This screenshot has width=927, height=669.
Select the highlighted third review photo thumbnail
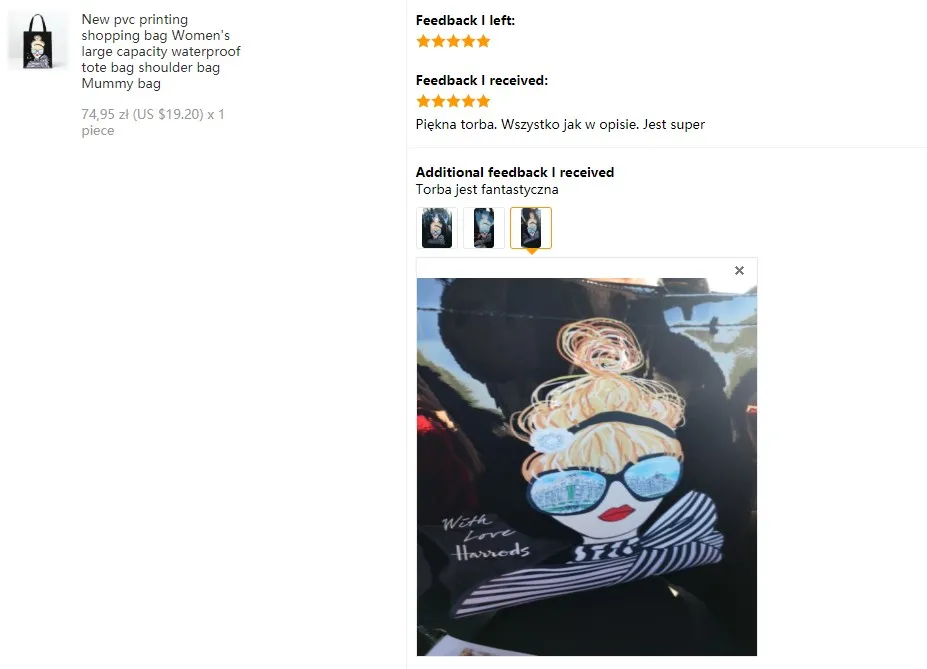pyautogui.click(x=531, y=228)
